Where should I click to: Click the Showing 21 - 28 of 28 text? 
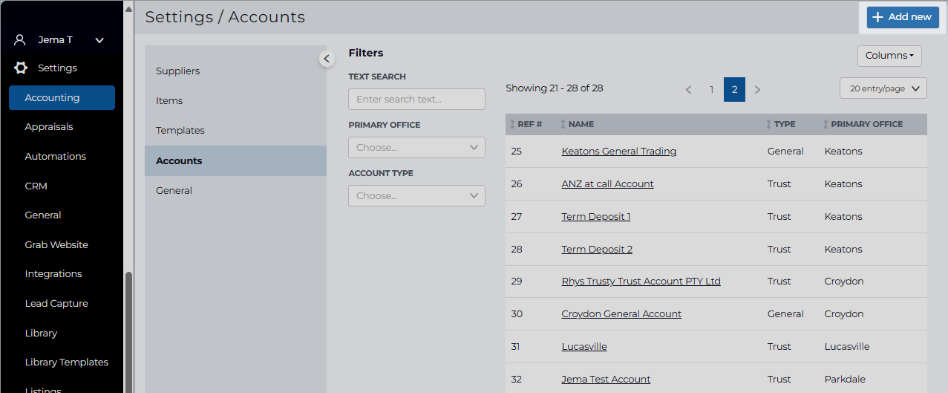tap(554, 88)
